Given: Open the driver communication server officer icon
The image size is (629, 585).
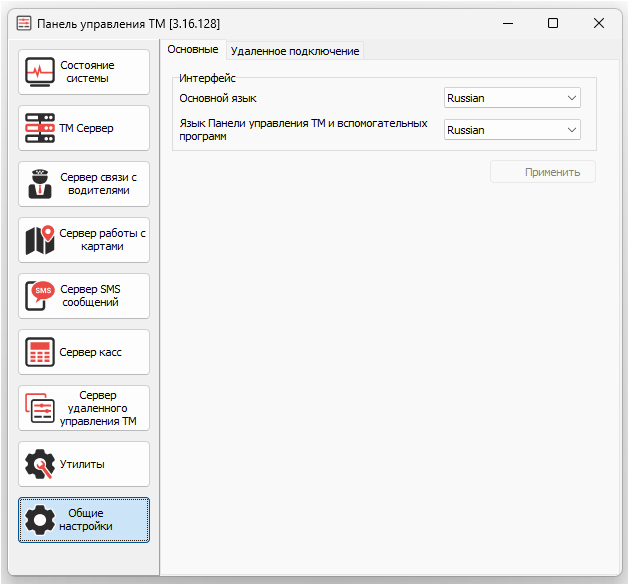Looking at the screenshot, I should click(40, 184).
